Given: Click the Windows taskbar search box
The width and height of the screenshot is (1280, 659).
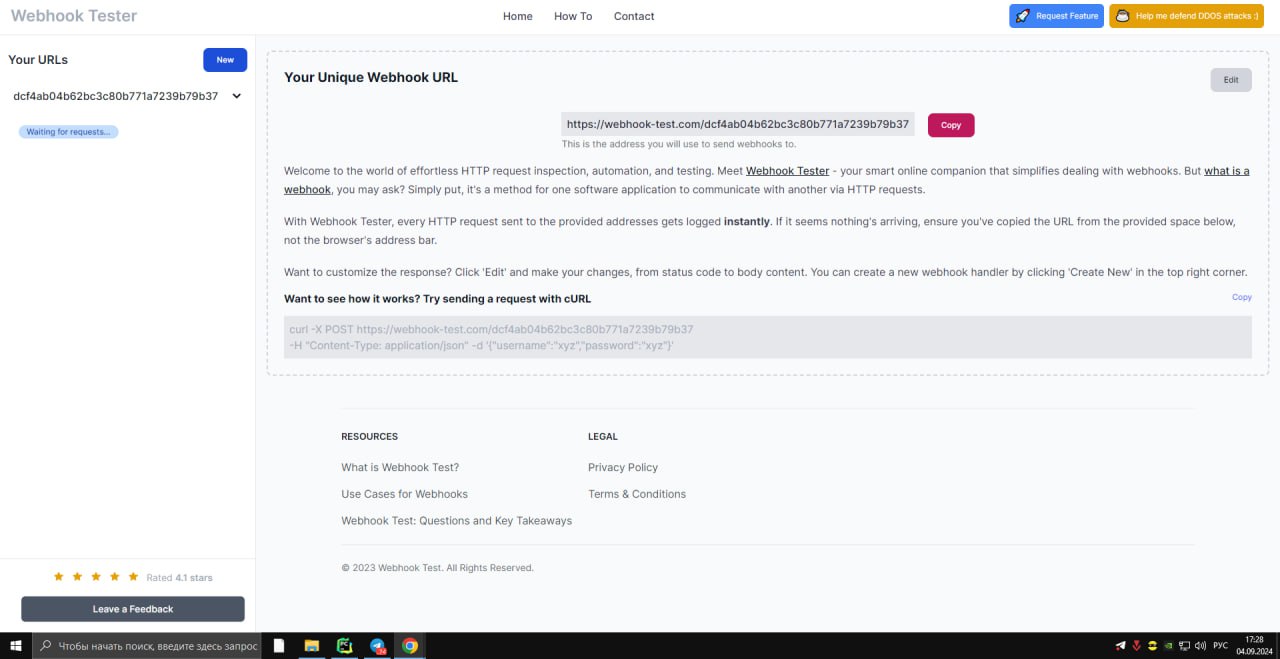Looking at the screenshot, I should 147,646.
